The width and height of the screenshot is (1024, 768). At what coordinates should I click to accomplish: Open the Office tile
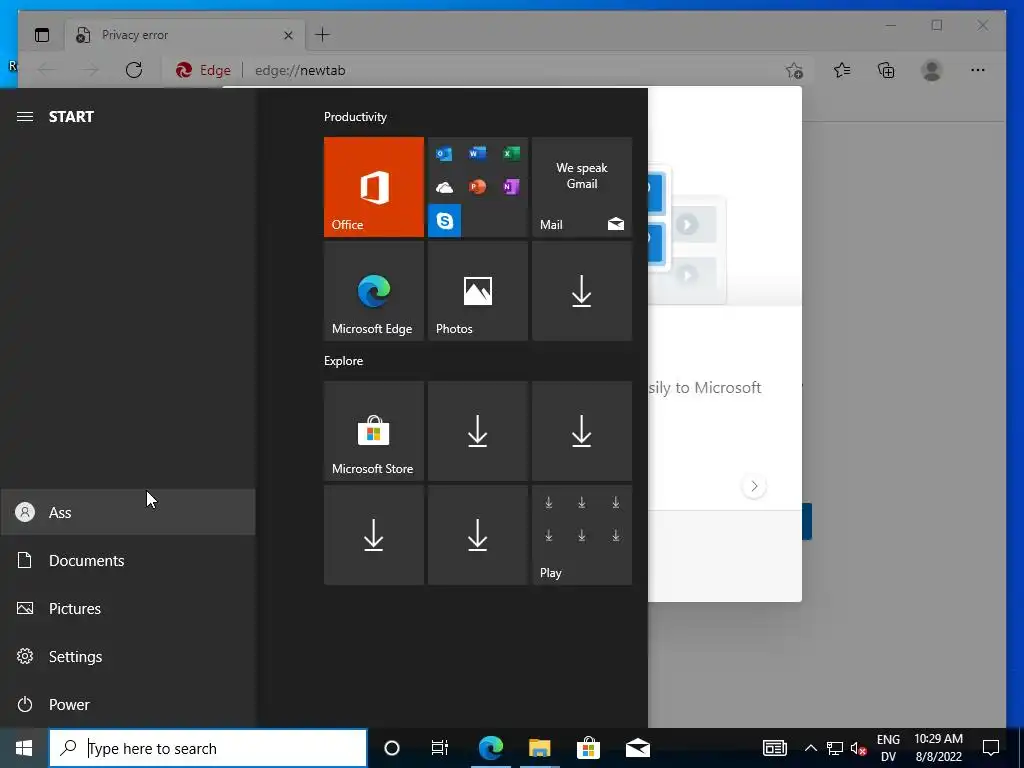coord(374,187)
